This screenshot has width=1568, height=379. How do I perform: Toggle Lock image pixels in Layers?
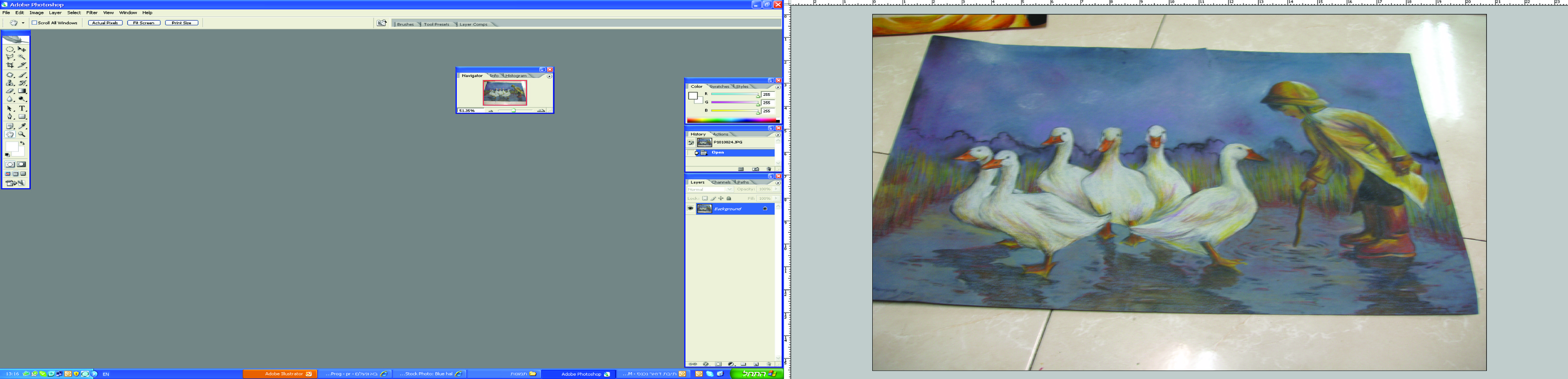713,198
